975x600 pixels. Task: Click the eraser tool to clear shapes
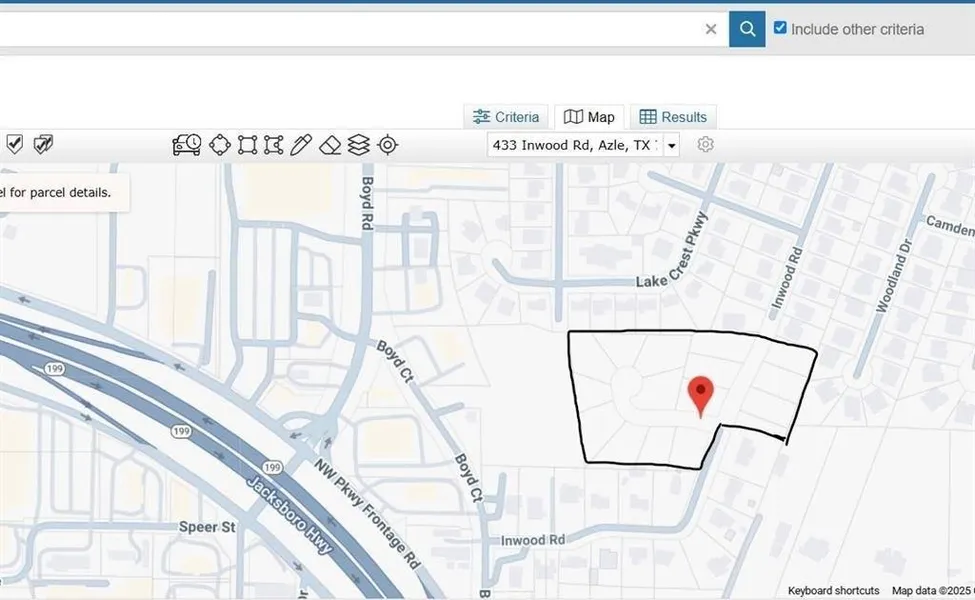(330, 145)
